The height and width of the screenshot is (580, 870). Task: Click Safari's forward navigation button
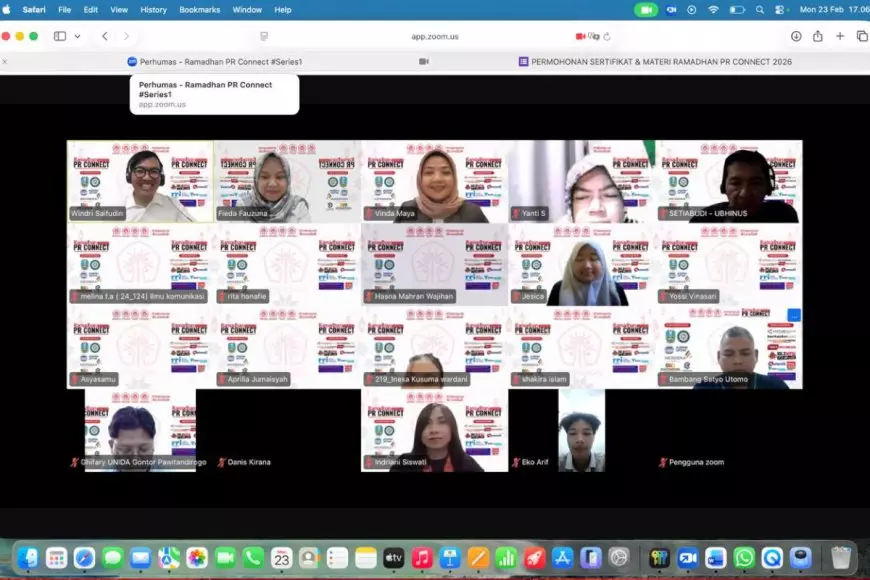click(x=126, y=36)
